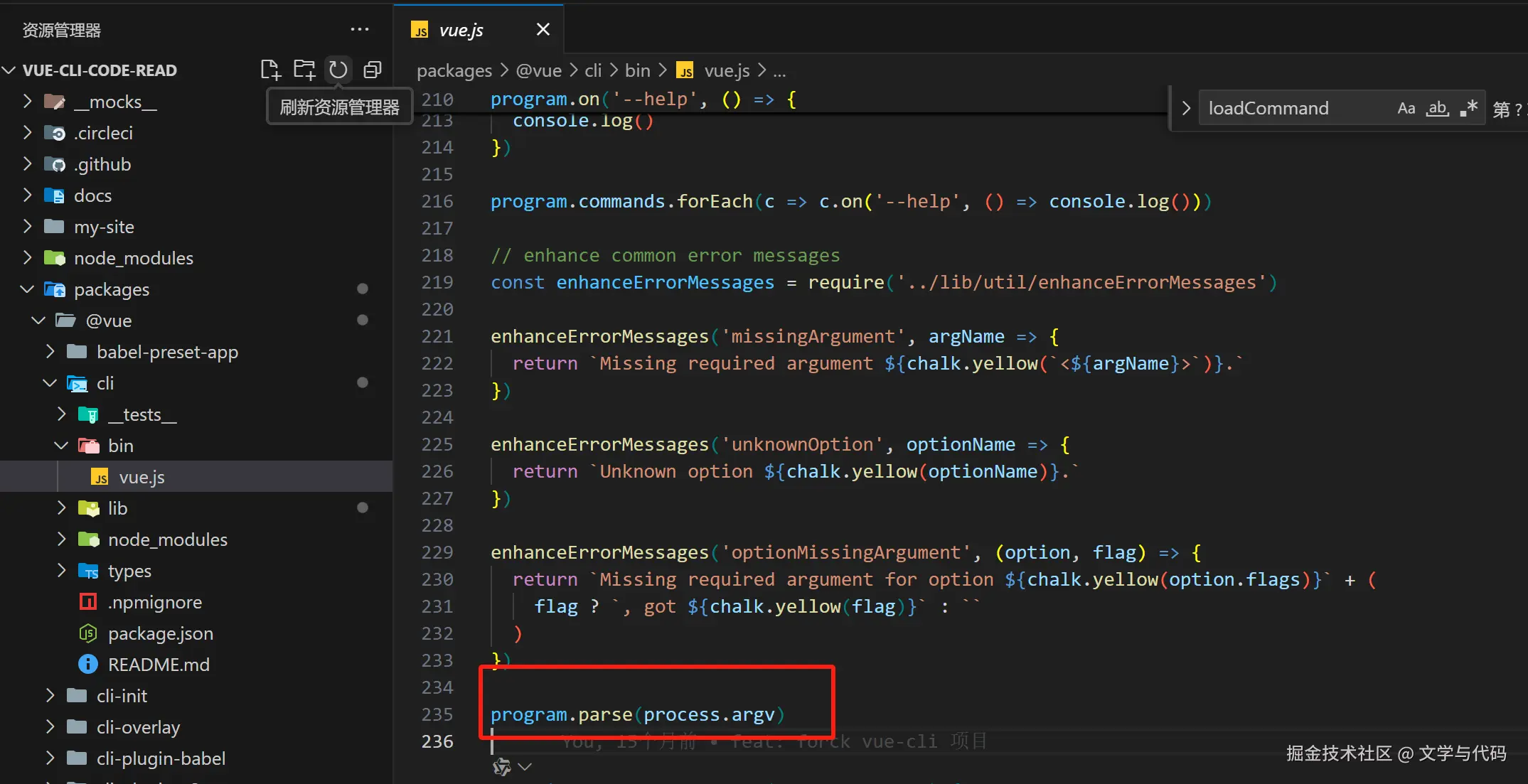Open README.md in the file tree

(159, 665)
